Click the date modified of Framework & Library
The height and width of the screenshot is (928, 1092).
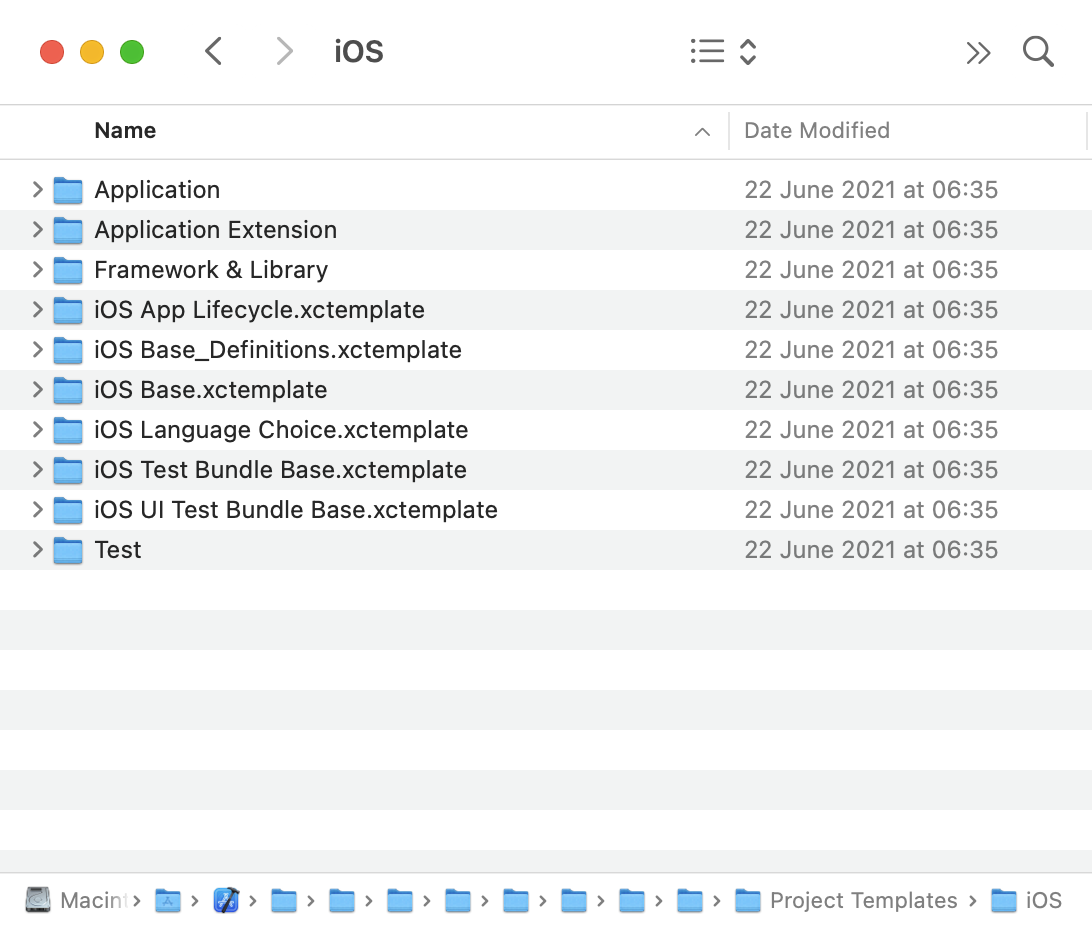tap(871, 269)
